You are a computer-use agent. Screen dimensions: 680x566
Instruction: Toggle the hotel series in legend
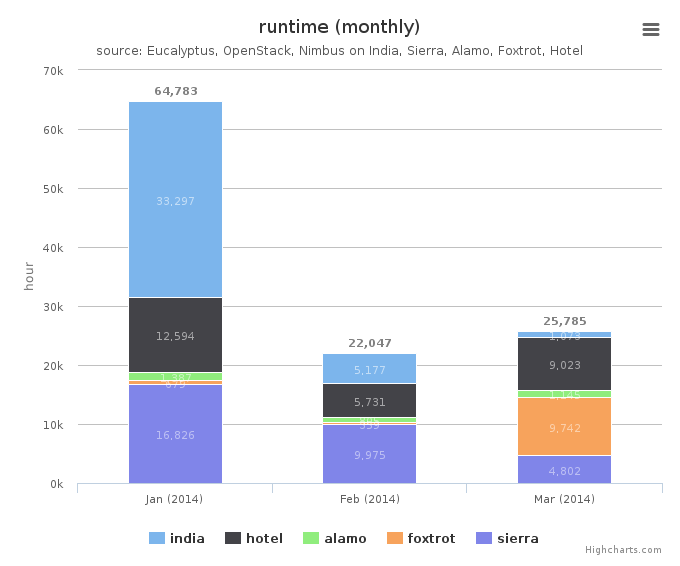click(254, 538)
